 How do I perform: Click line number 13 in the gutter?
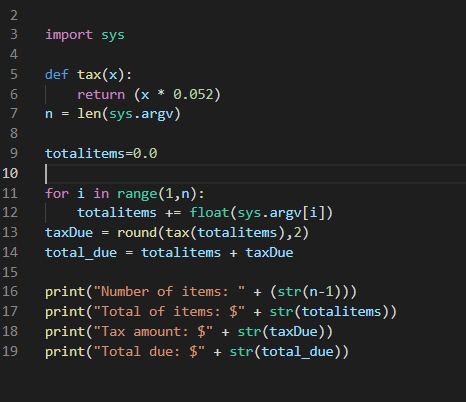(x=10, y=232)
